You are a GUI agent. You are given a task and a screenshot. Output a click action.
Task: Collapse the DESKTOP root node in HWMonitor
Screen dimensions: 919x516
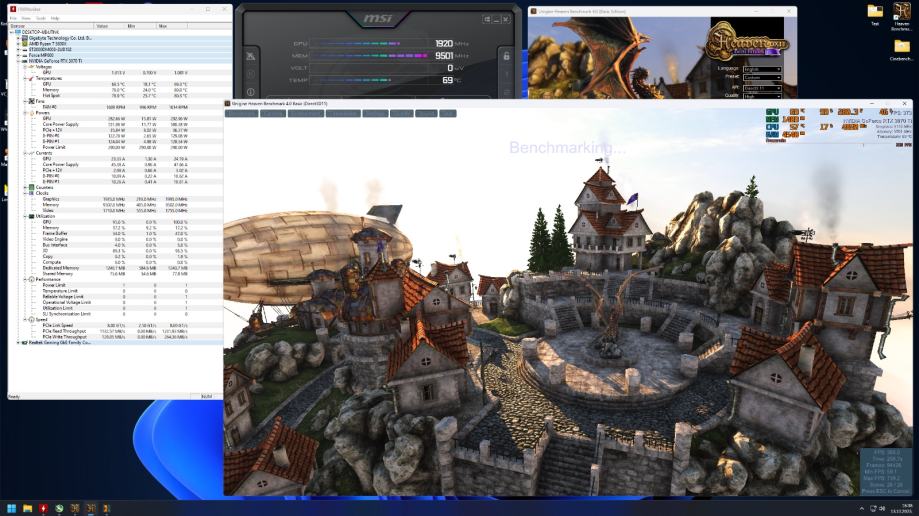(x=12, y=32)
